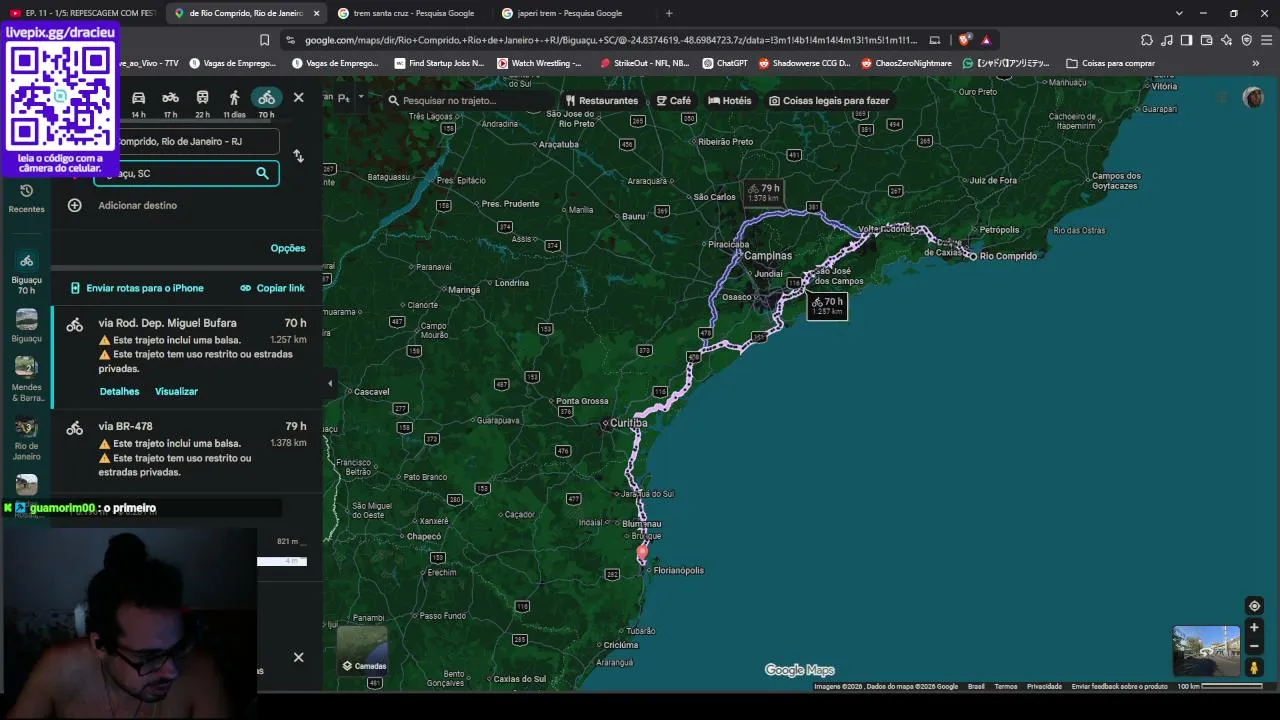Image resolution: width=1280 pixels, height=720 pixels.
Task: Swap origin and destination with the reverse arrows
Action: click(x=298, y=156)
